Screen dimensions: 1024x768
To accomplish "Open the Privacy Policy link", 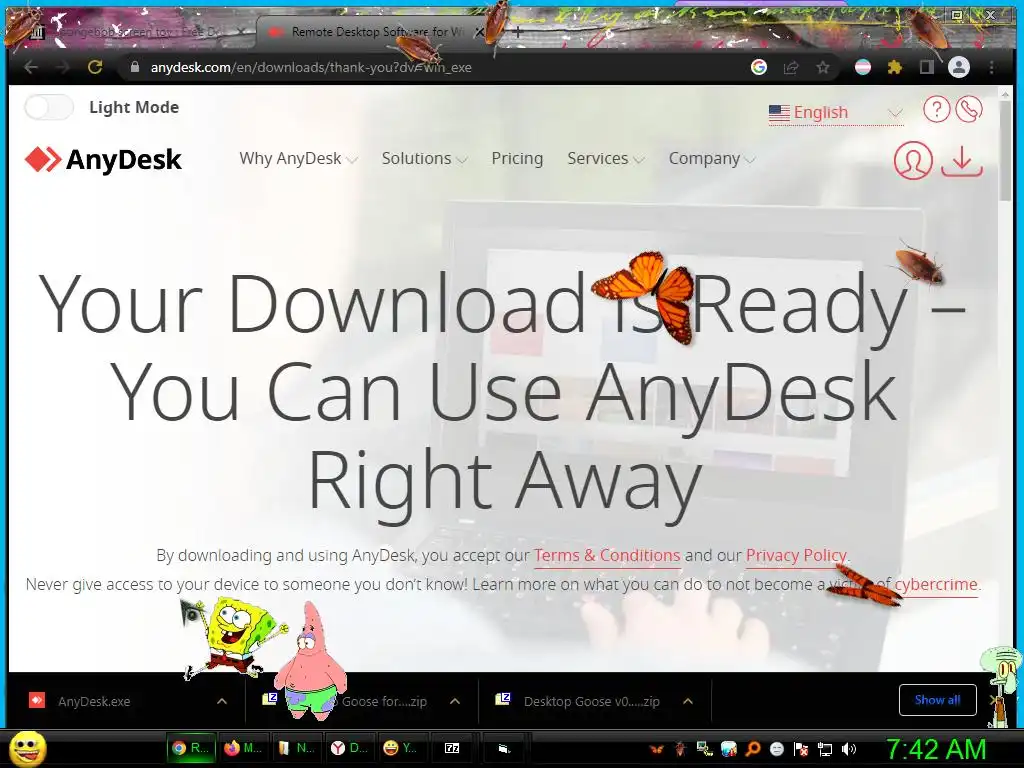I will coord(796,555).
